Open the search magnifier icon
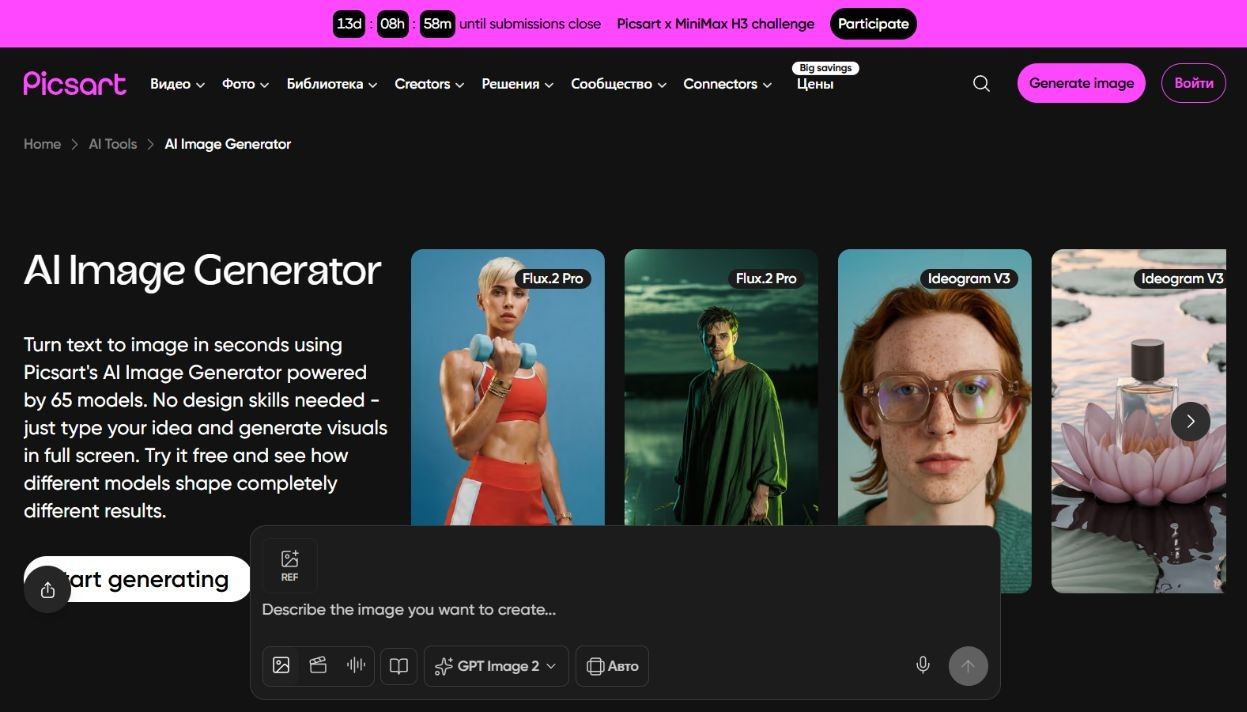1247x712 pixels. pos(981,84)
